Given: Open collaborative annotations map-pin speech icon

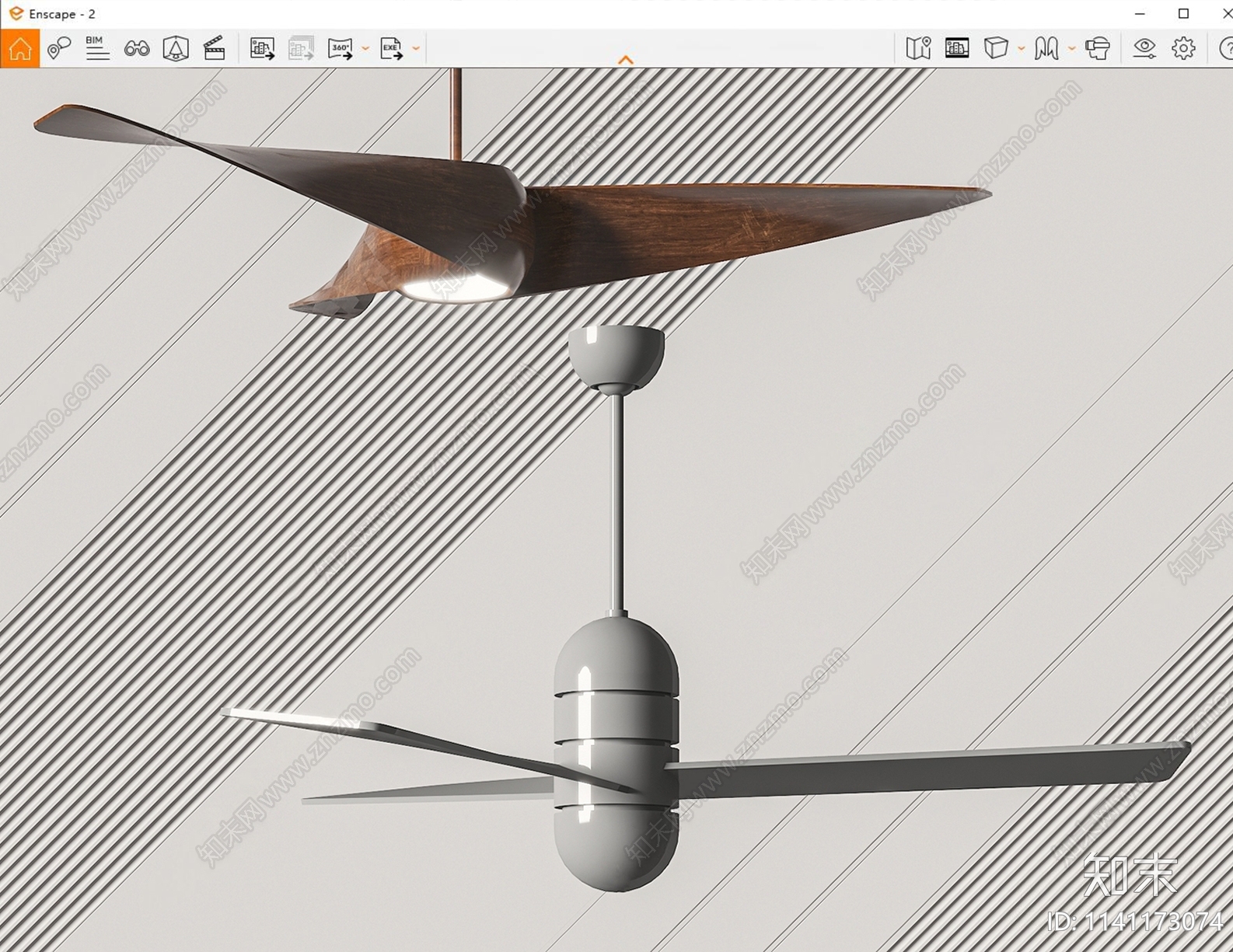Looking at the screenshot, I should 58,48.
